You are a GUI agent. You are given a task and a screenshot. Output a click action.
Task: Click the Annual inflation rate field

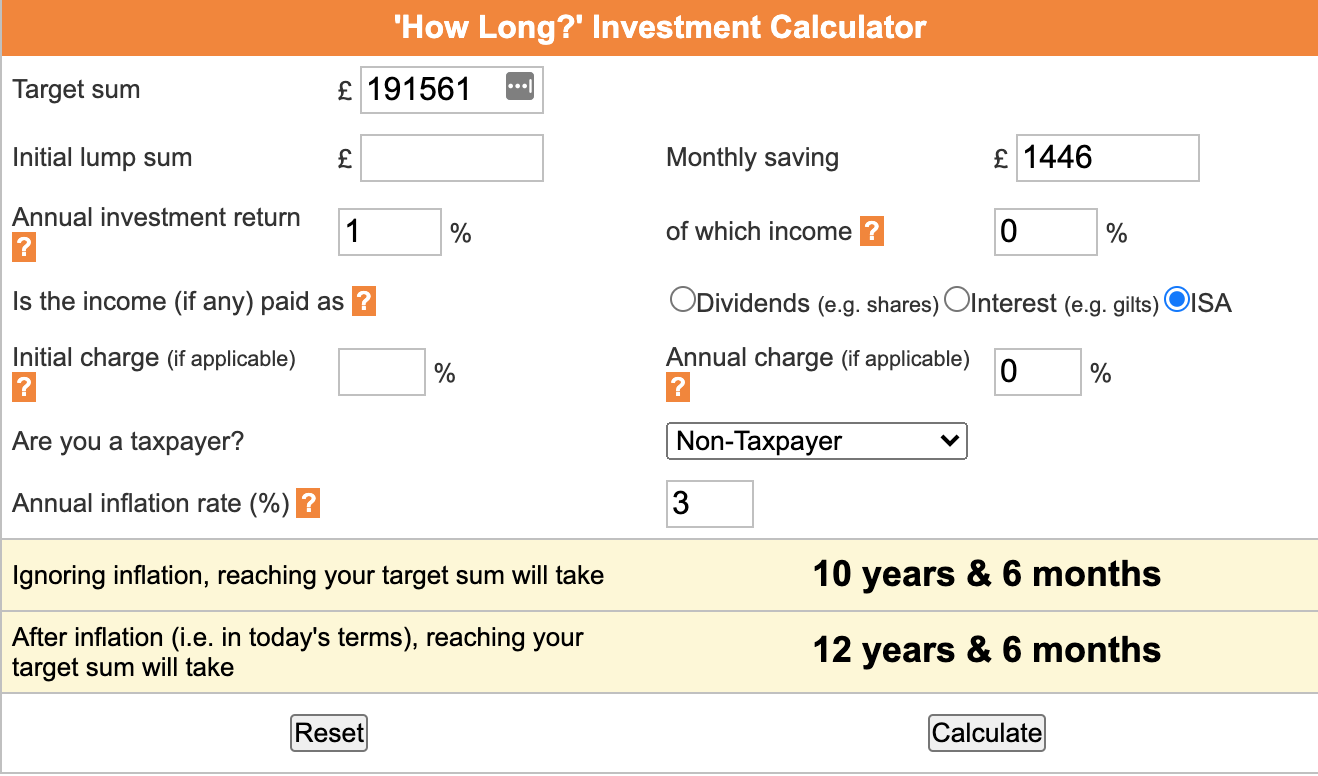pyautogui.click(x=709, y=503)
